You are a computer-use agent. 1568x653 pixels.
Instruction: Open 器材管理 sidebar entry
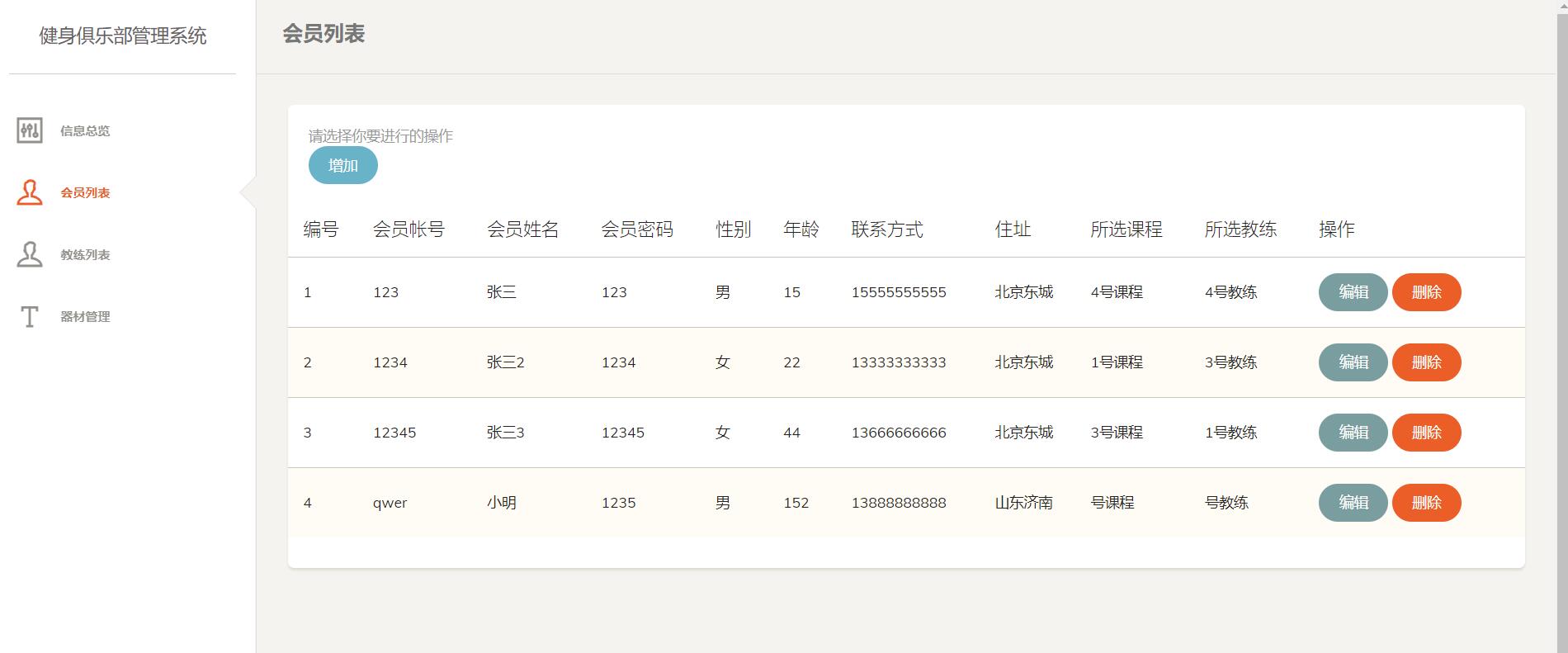pyautogui.click(x=85, y=316)
